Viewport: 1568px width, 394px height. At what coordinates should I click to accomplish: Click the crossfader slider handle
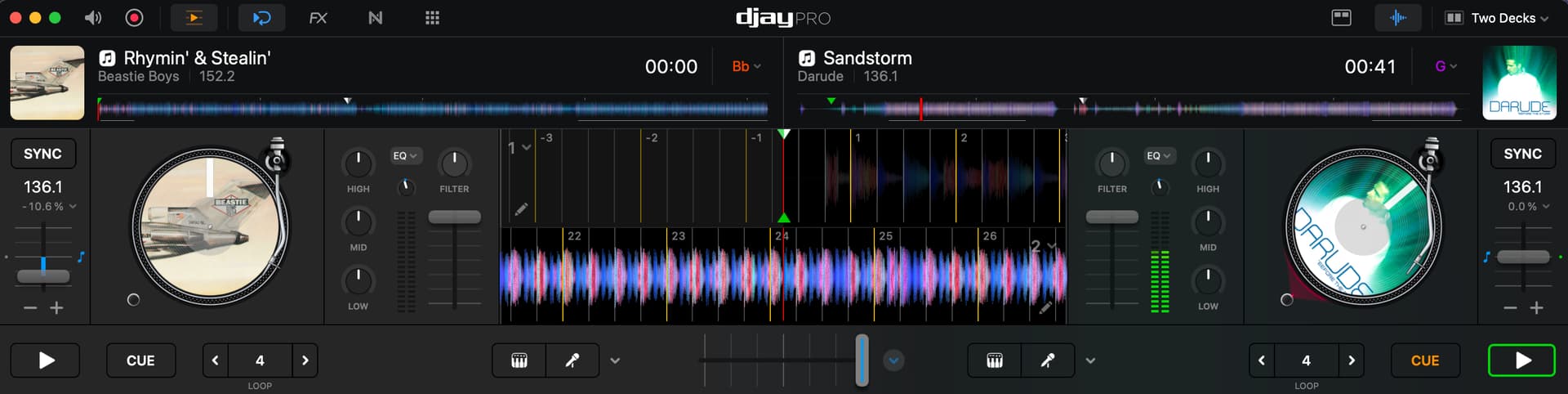862,360
